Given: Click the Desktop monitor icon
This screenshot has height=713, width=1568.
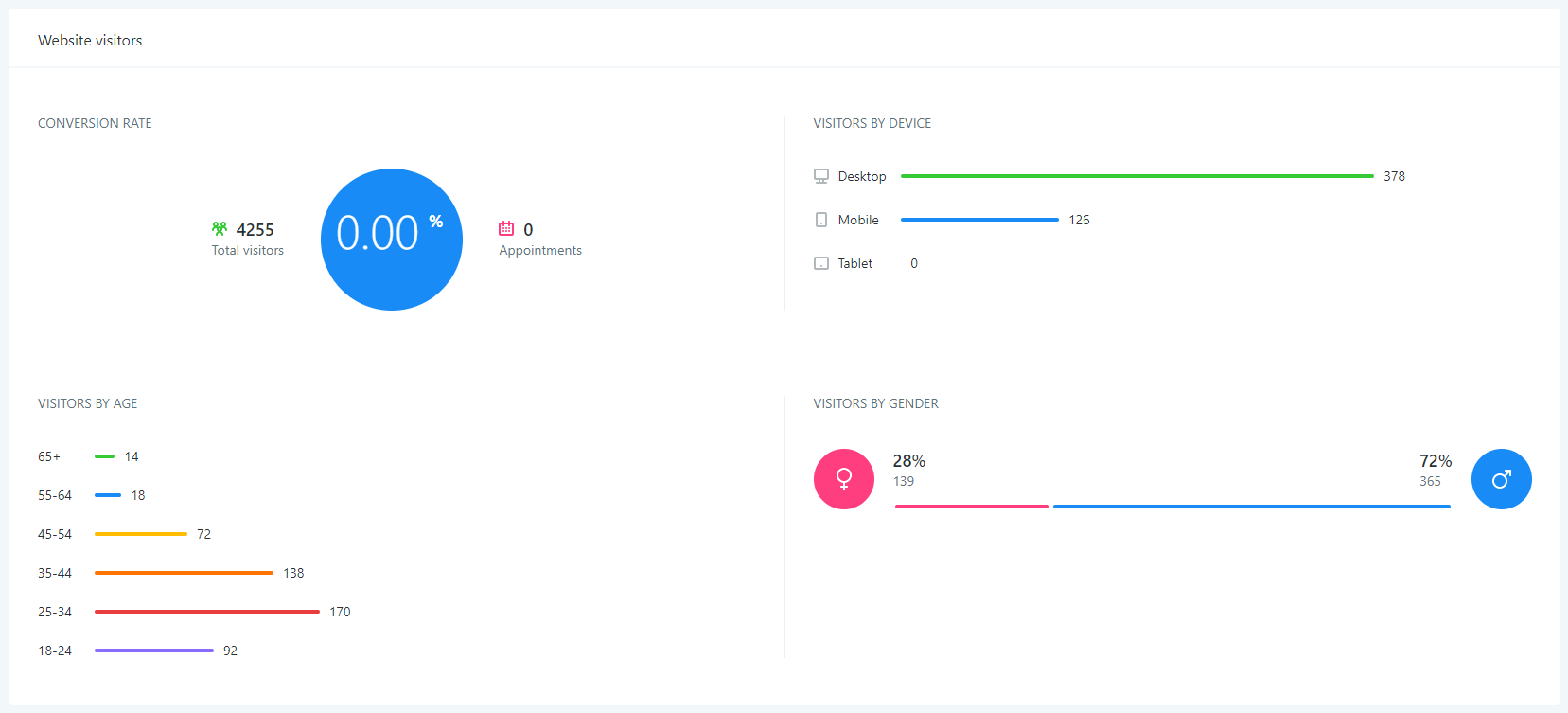Looking at the screenshot, I should 821,176.
